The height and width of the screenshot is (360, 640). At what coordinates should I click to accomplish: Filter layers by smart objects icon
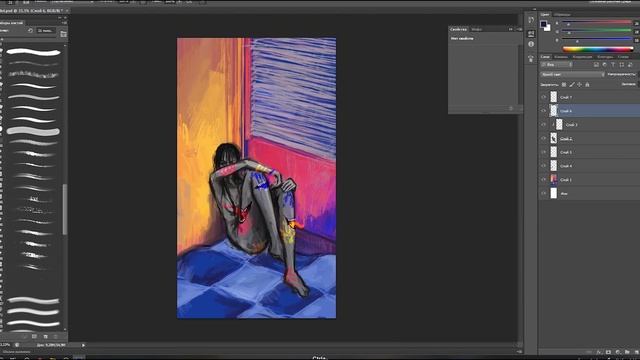(630, 65)
